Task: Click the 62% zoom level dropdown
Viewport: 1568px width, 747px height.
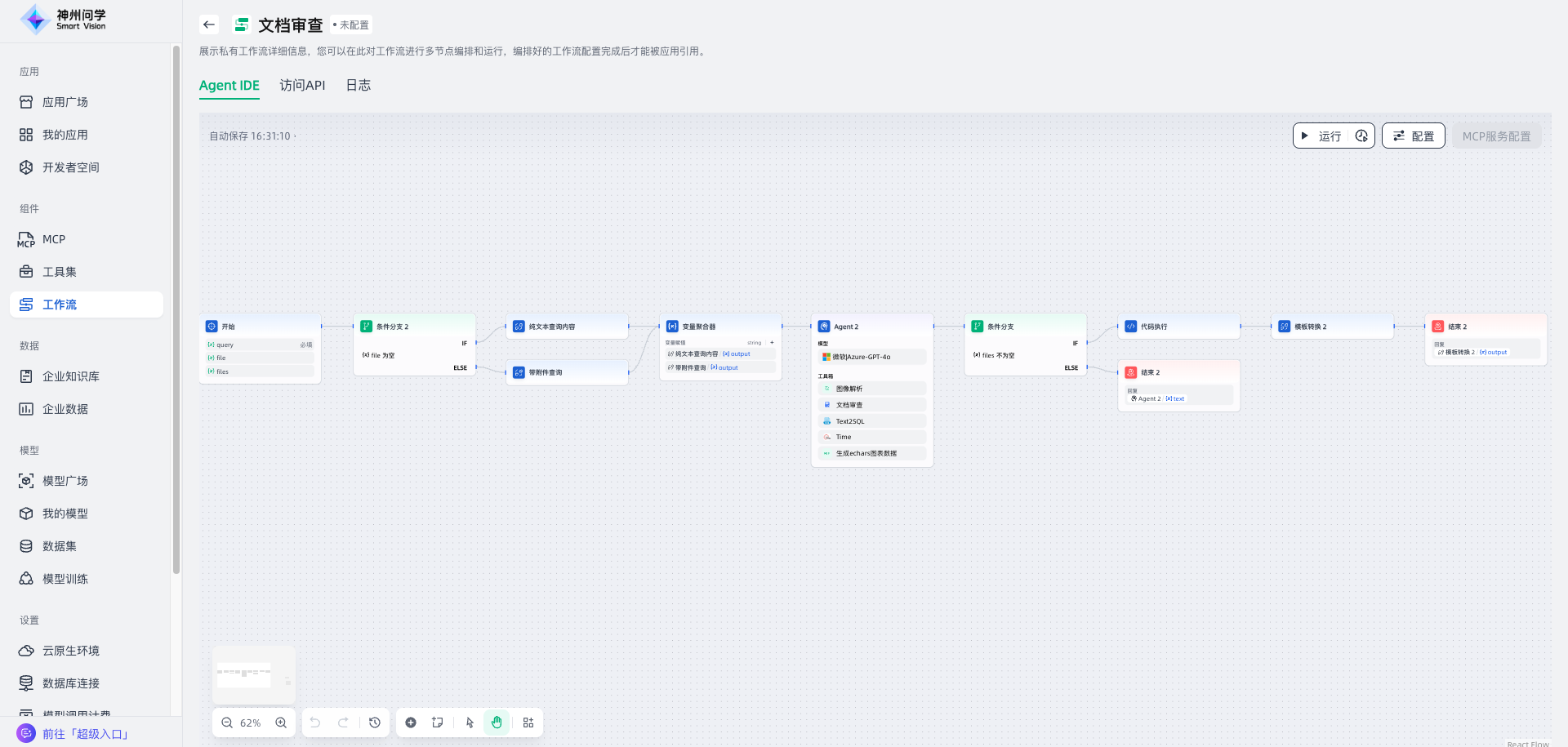Action: point(251,723)
